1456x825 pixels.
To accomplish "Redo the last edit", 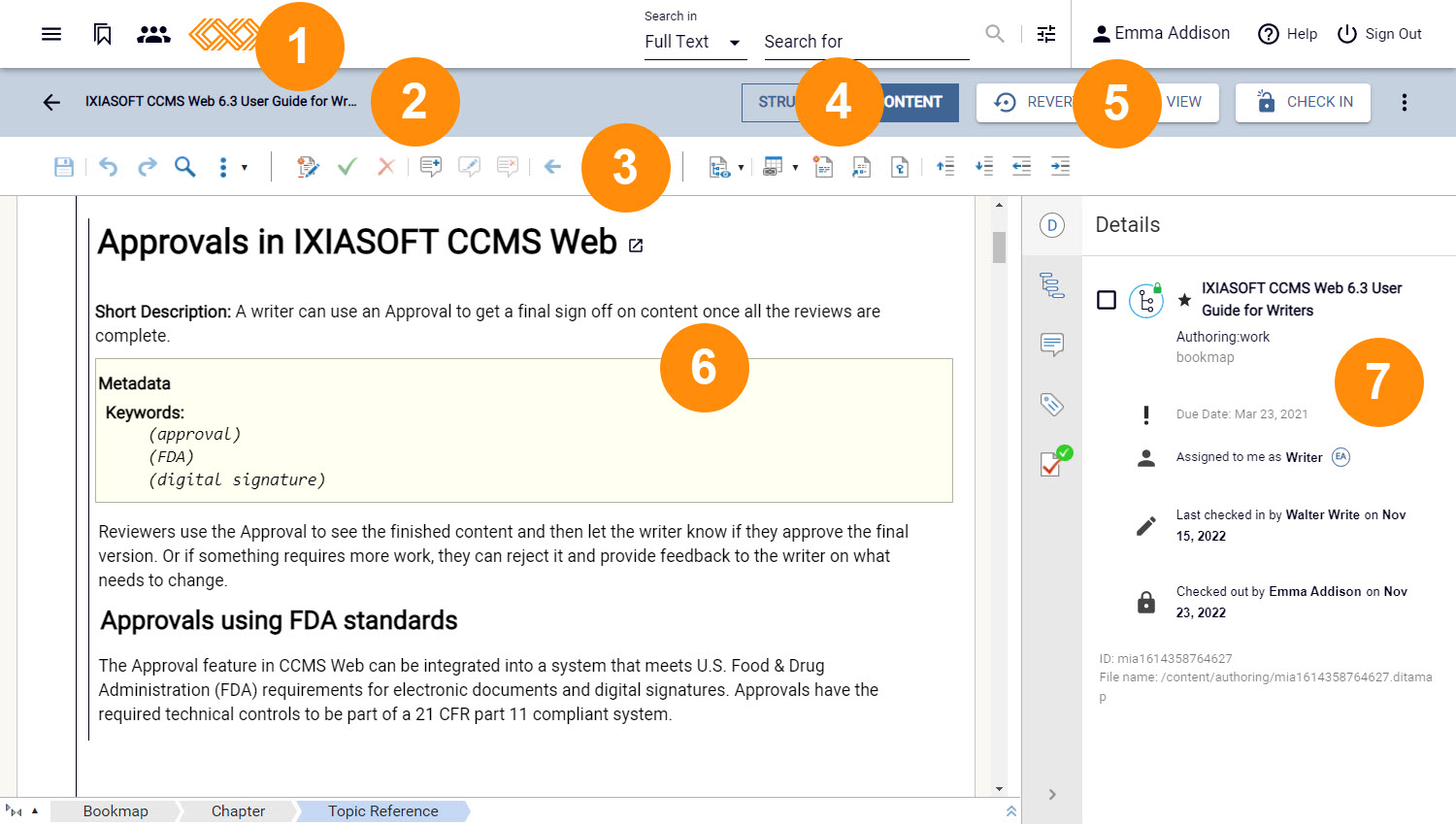I will point(147,167).
